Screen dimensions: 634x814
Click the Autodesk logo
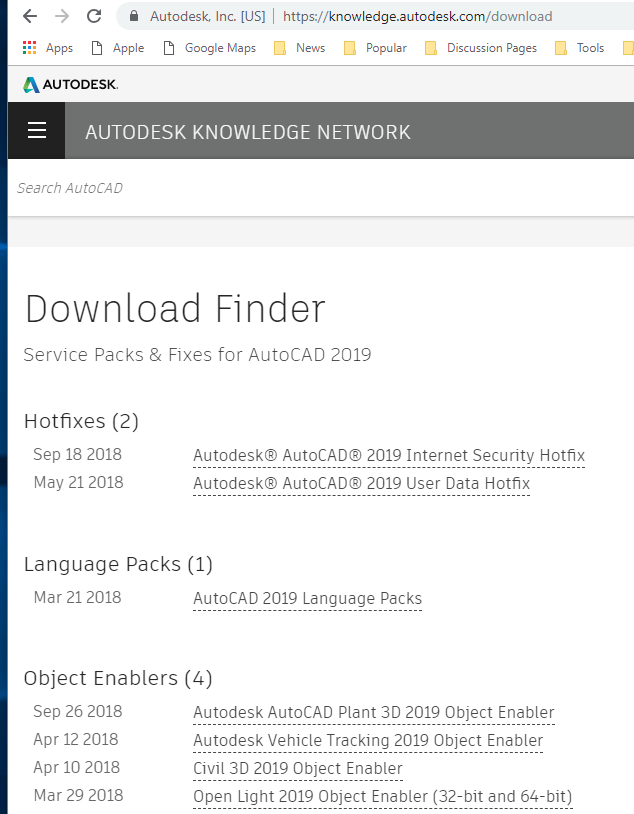[70, 85]
